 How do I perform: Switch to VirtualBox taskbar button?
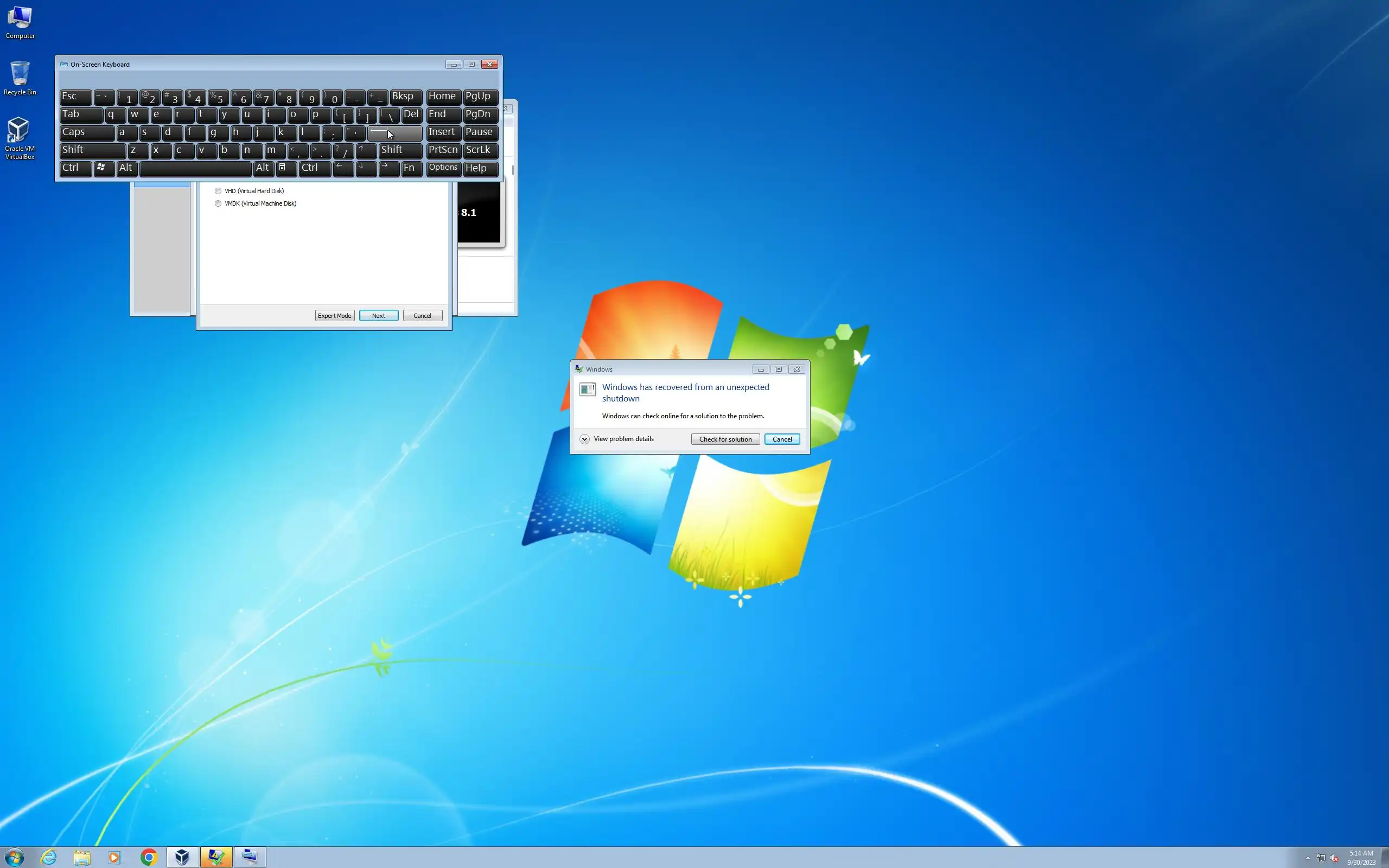coord(182,857)
